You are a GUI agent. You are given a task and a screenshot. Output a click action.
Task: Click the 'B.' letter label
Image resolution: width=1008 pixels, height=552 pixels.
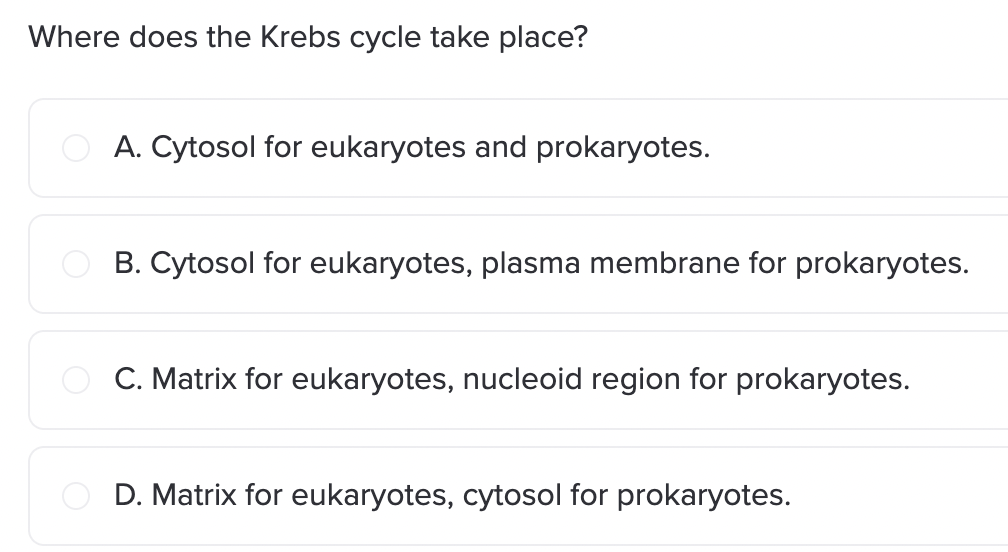click(x=127, y=263)
